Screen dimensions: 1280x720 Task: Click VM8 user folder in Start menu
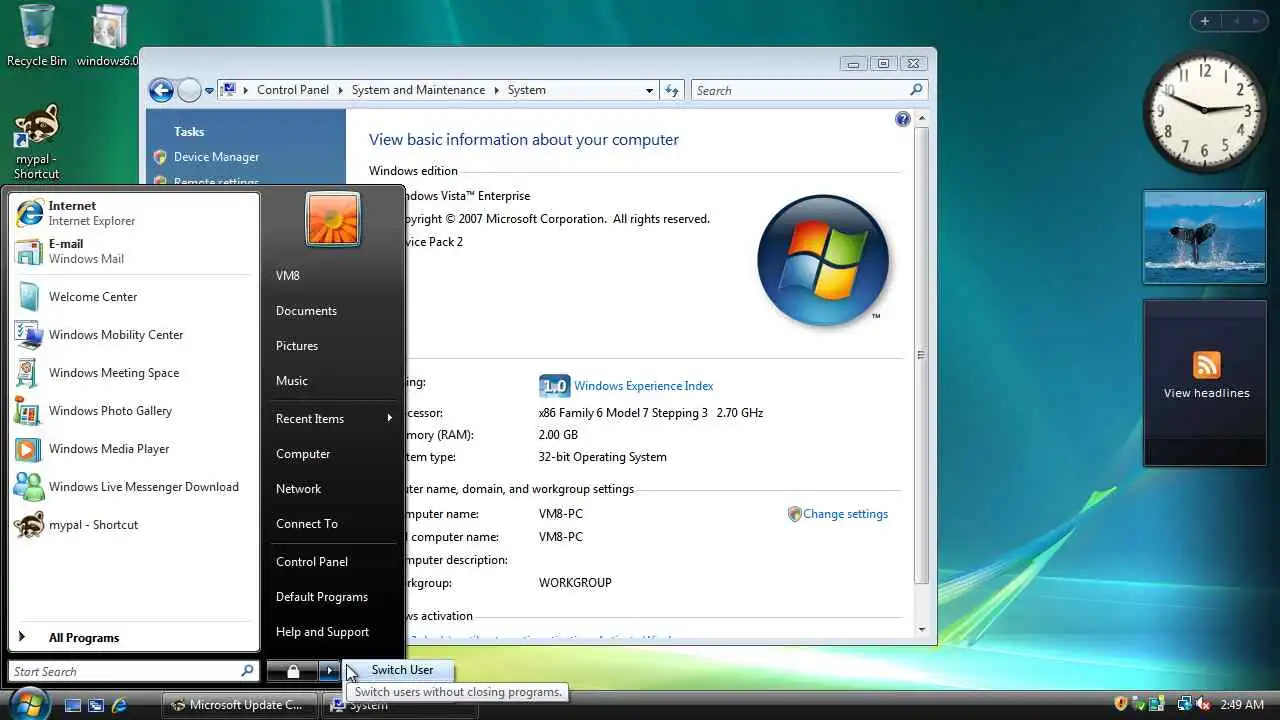tap(288, 276)
